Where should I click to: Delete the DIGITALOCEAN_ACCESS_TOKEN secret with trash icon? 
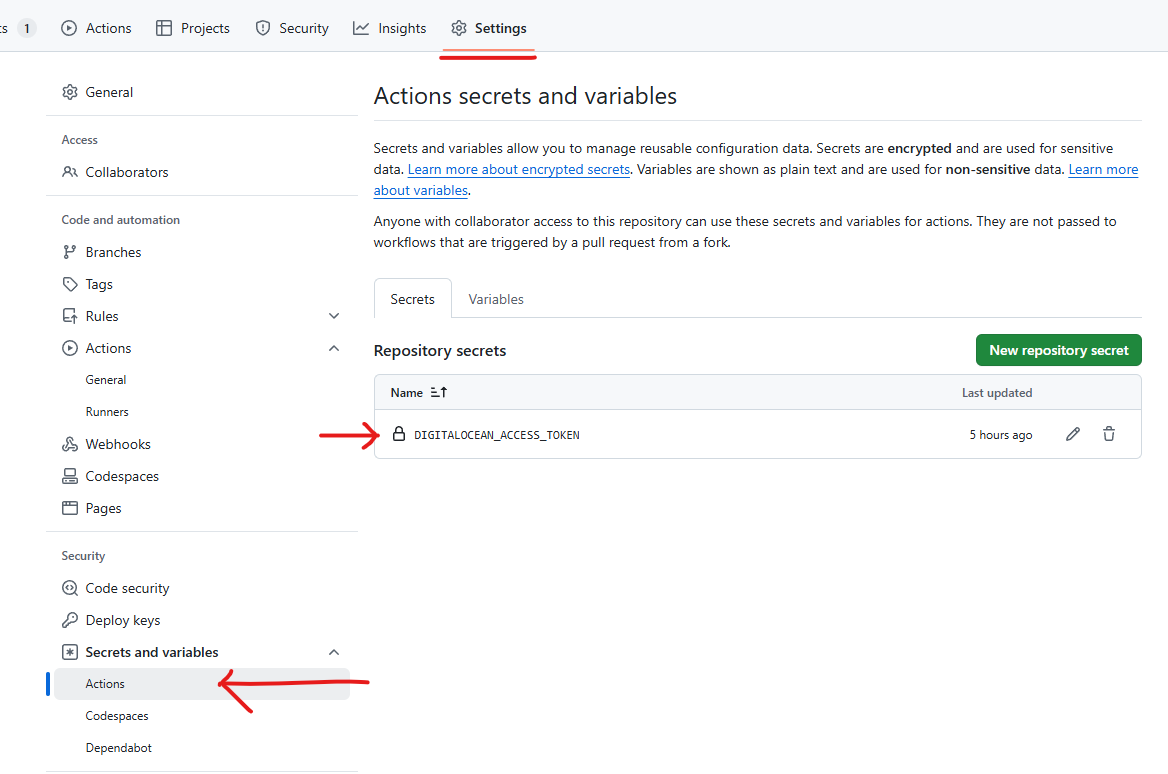point(1109,434)
